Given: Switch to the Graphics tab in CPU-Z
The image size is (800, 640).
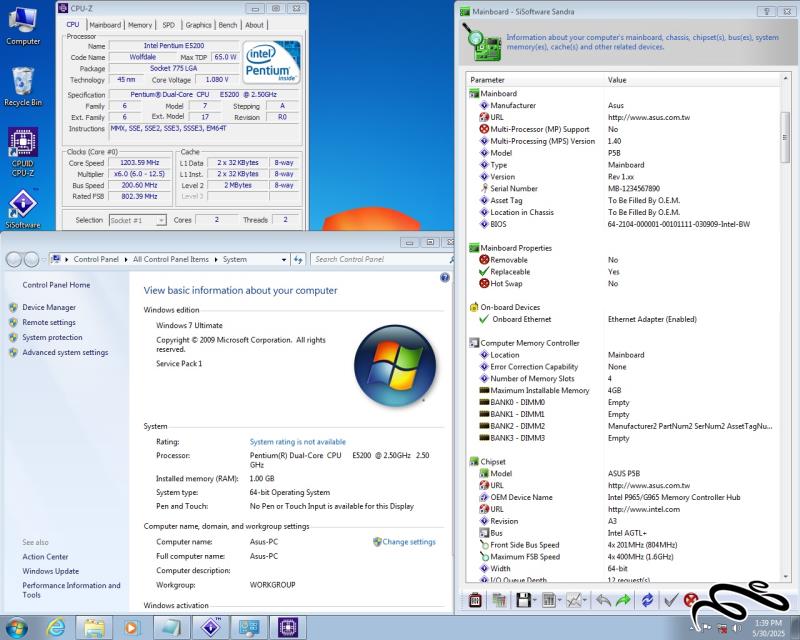Looking at the screenshot, I should pos(198,25).
